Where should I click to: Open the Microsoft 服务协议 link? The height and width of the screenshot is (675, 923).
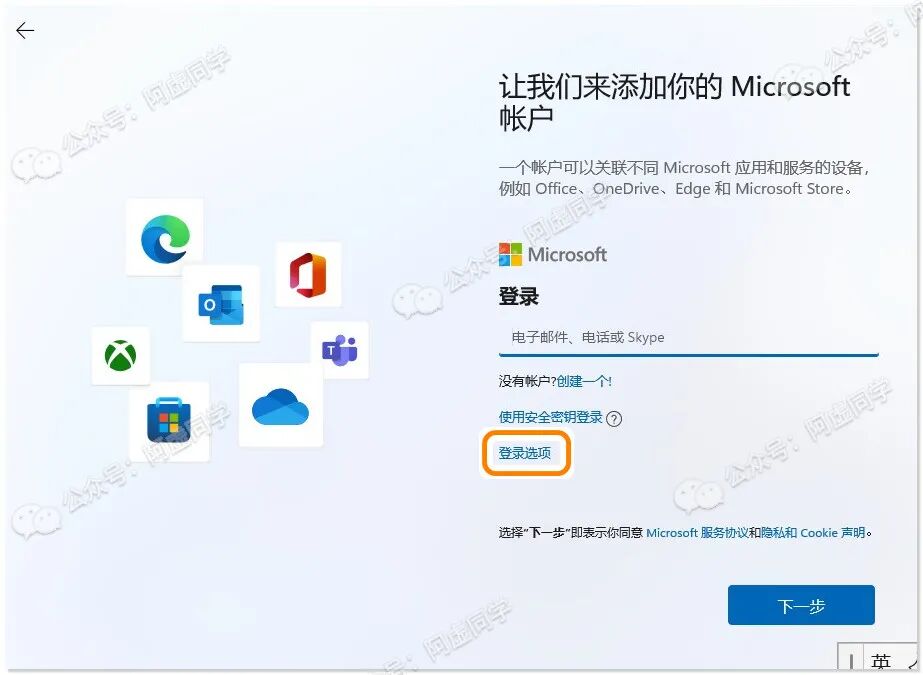point(697,533)
